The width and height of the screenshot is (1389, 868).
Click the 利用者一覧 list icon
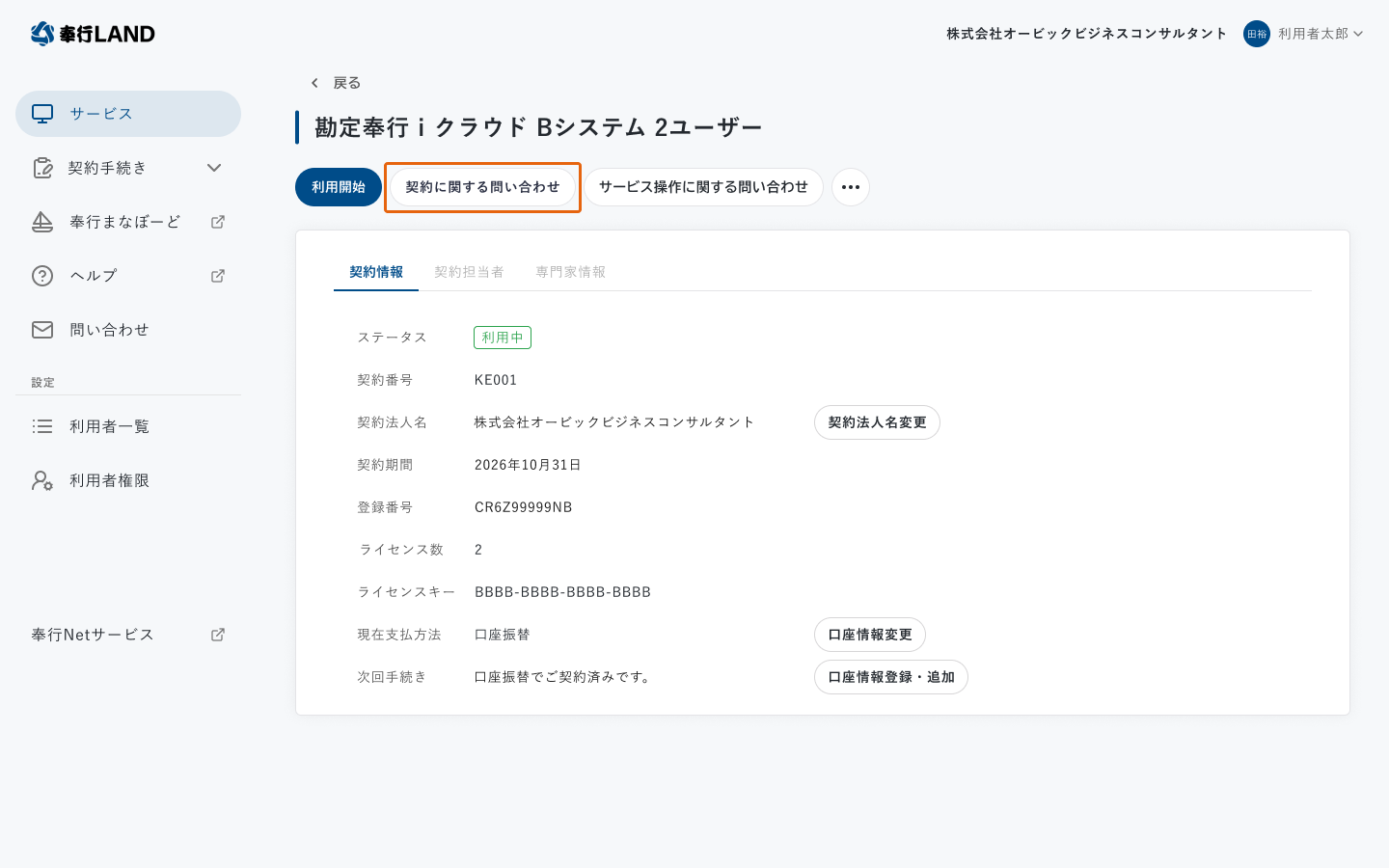[42, 426]
